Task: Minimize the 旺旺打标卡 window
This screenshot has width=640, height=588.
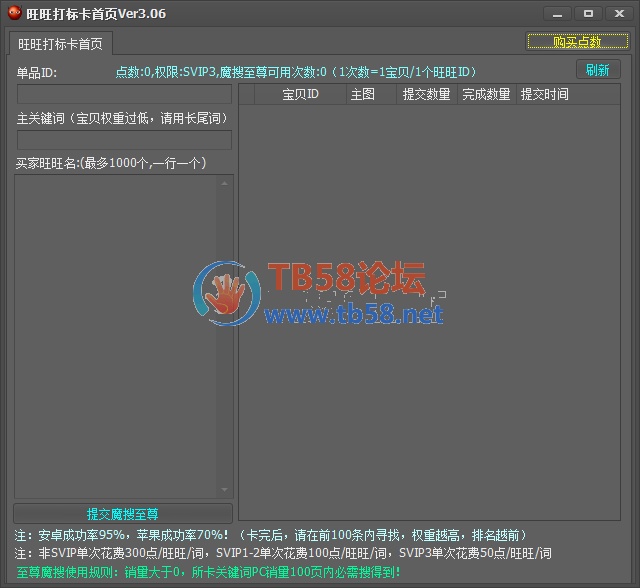Action: tap(558, 14)
